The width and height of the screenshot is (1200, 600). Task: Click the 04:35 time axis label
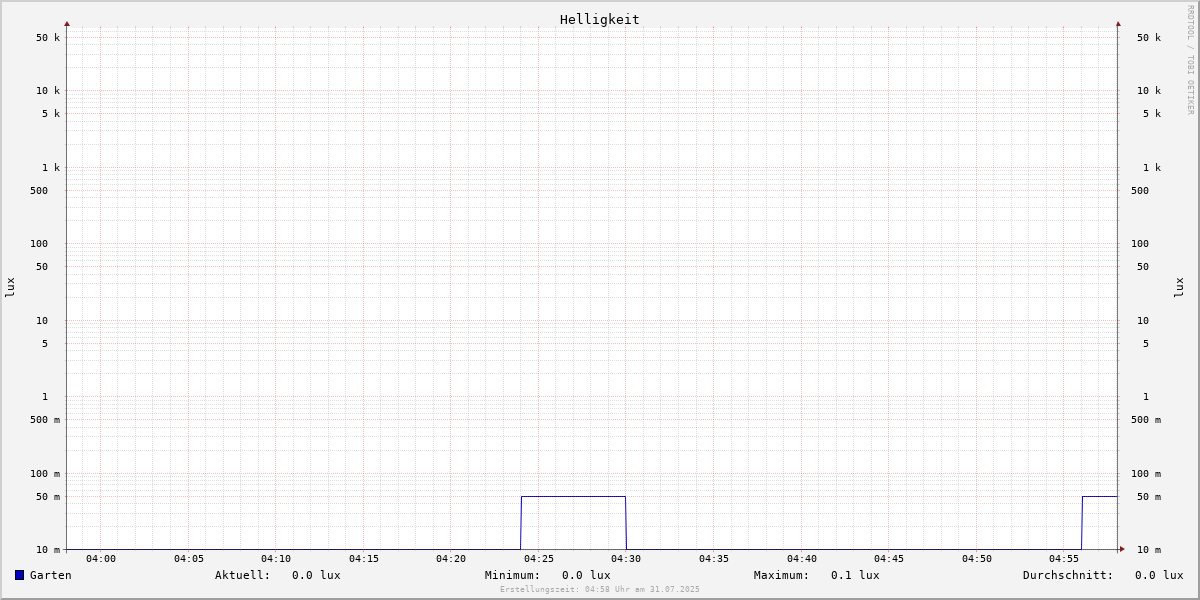coord(714,559)
